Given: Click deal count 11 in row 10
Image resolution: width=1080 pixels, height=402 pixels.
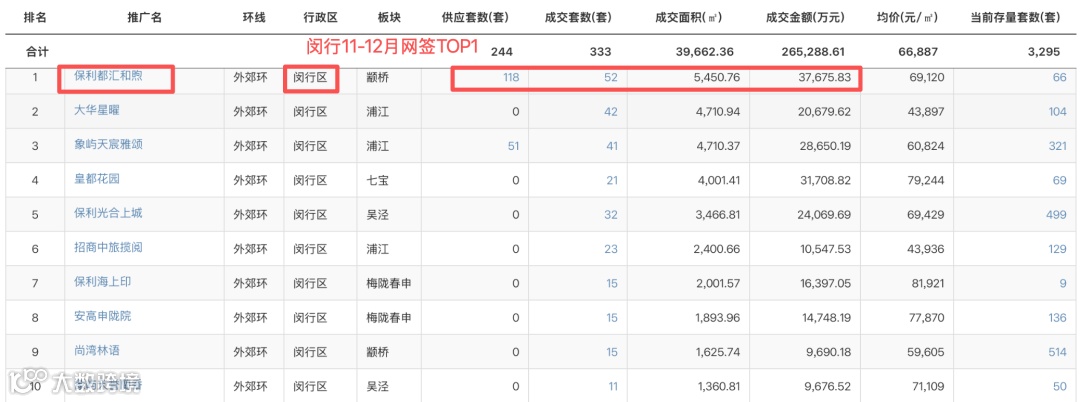Looking at the screenshot, I should pos(612,387).
